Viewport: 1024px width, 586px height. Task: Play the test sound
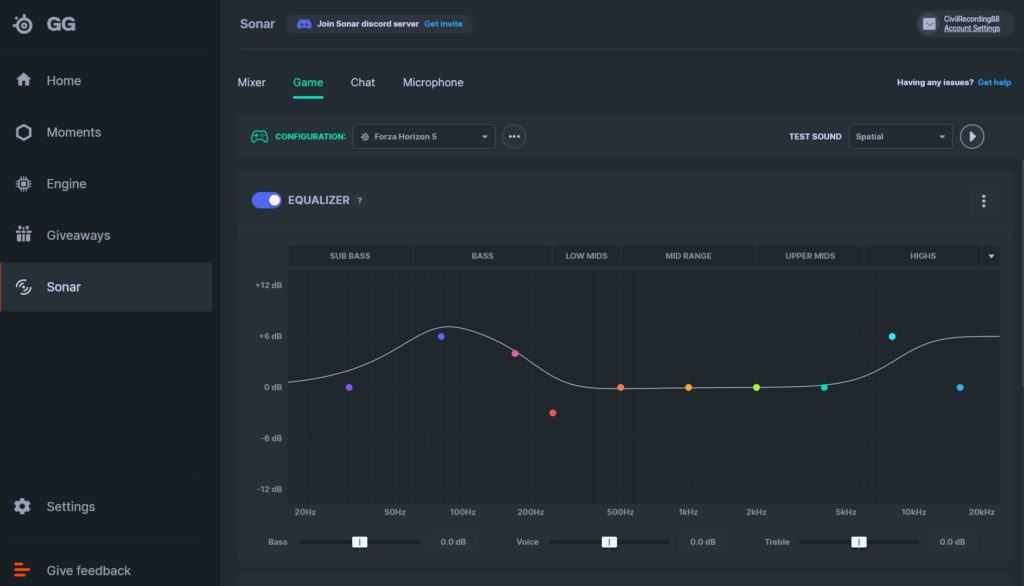pyautogui.click(x=972, y=137)
